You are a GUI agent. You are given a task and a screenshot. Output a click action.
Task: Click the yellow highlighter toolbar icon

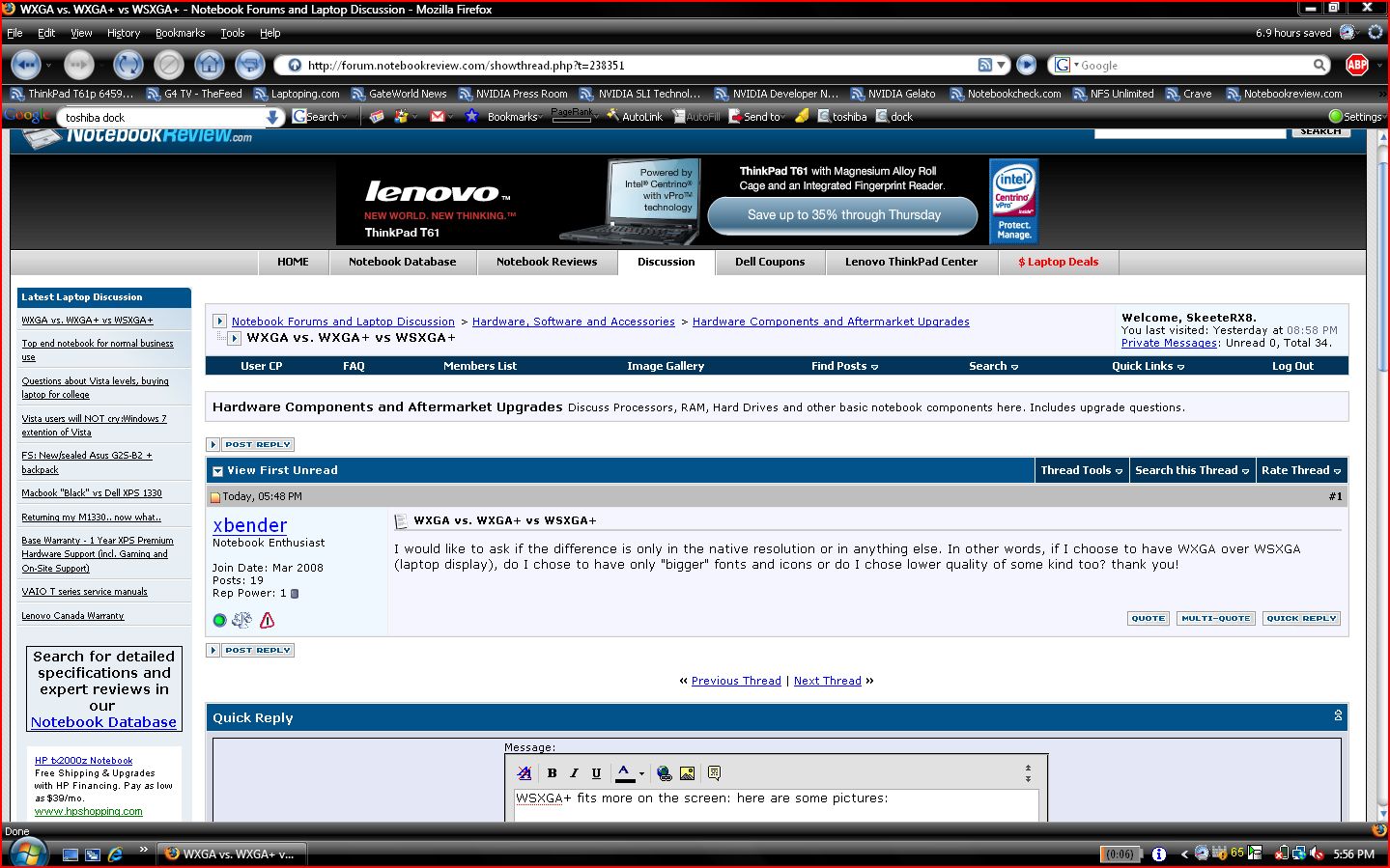click(802, 117)
